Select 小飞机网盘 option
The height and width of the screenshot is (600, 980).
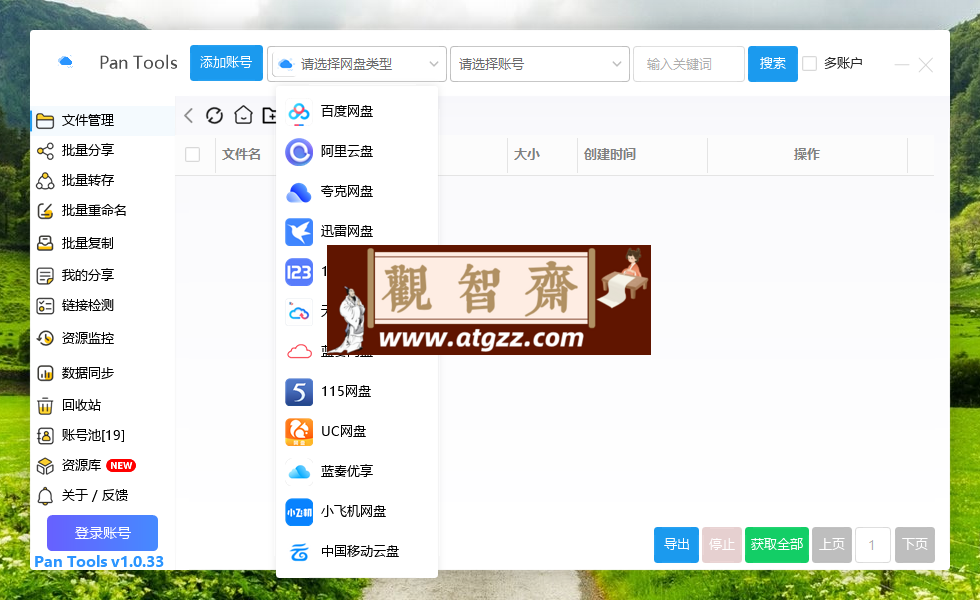pos(357,511)
